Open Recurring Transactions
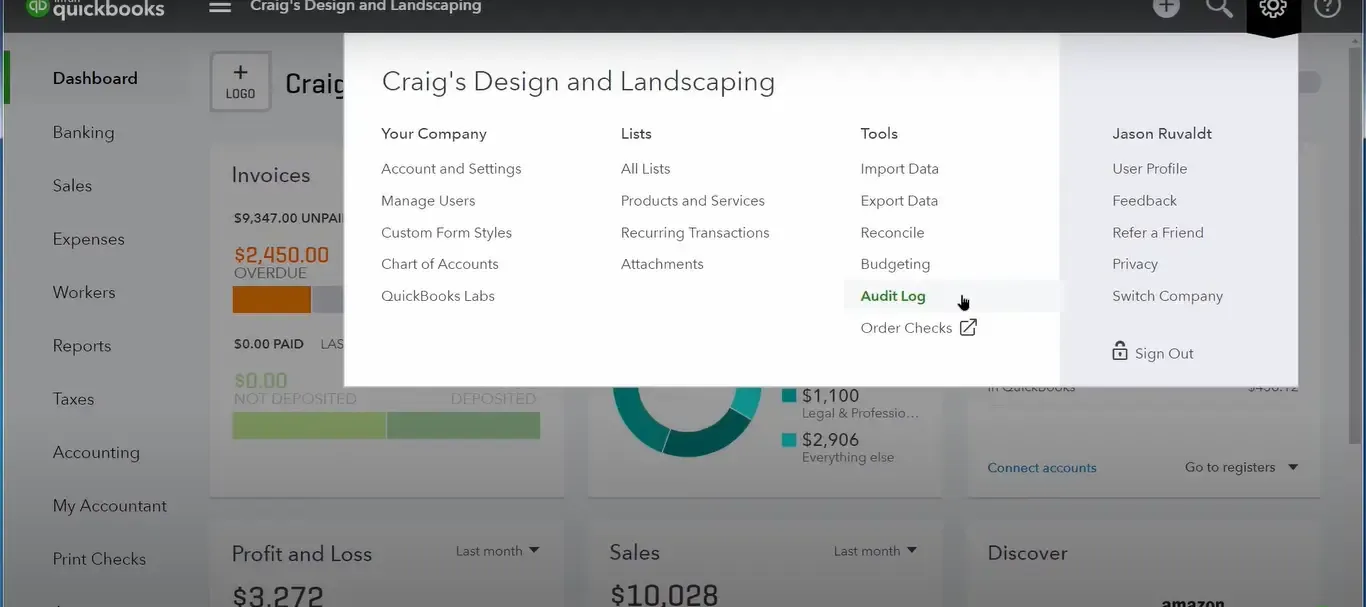This screenshot has width=1366, height=607. 695,233
